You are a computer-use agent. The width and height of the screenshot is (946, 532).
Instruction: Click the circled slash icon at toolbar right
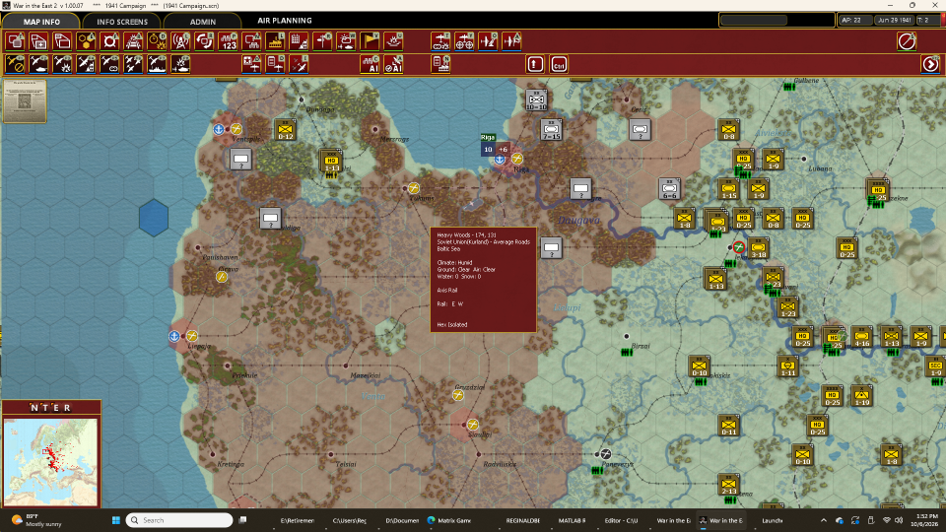point(907,41)
